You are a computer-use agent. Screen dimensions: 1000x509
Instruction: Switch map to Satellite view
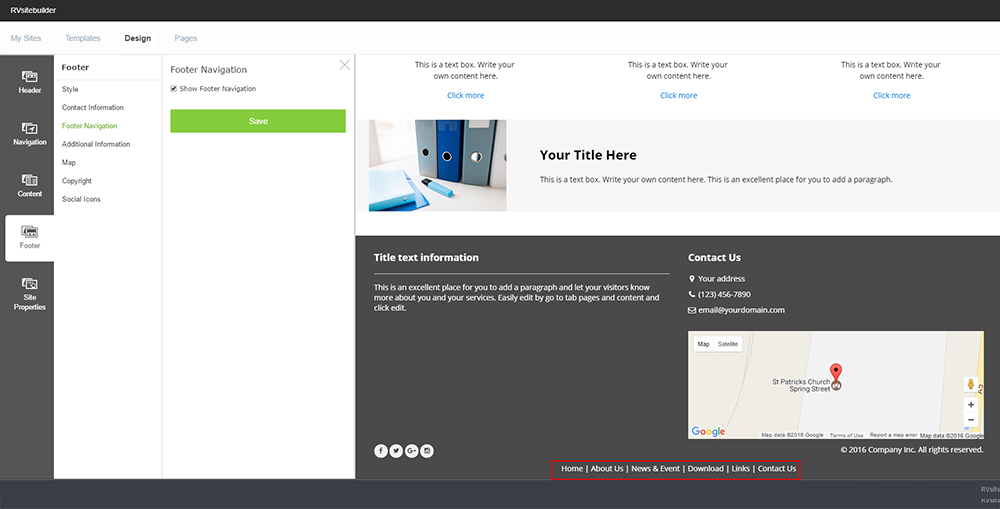click(728, 344)
